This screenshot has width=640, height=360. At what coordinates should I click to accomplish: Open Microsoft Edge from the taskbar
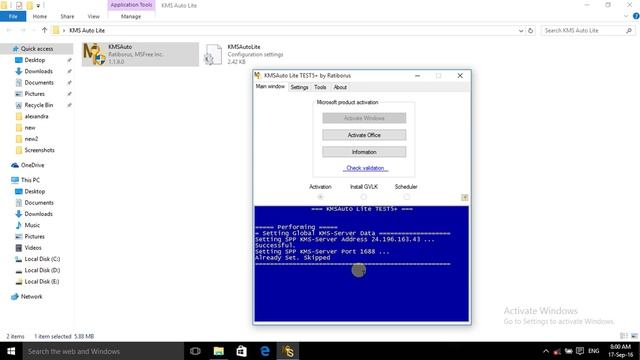(265, 351)
